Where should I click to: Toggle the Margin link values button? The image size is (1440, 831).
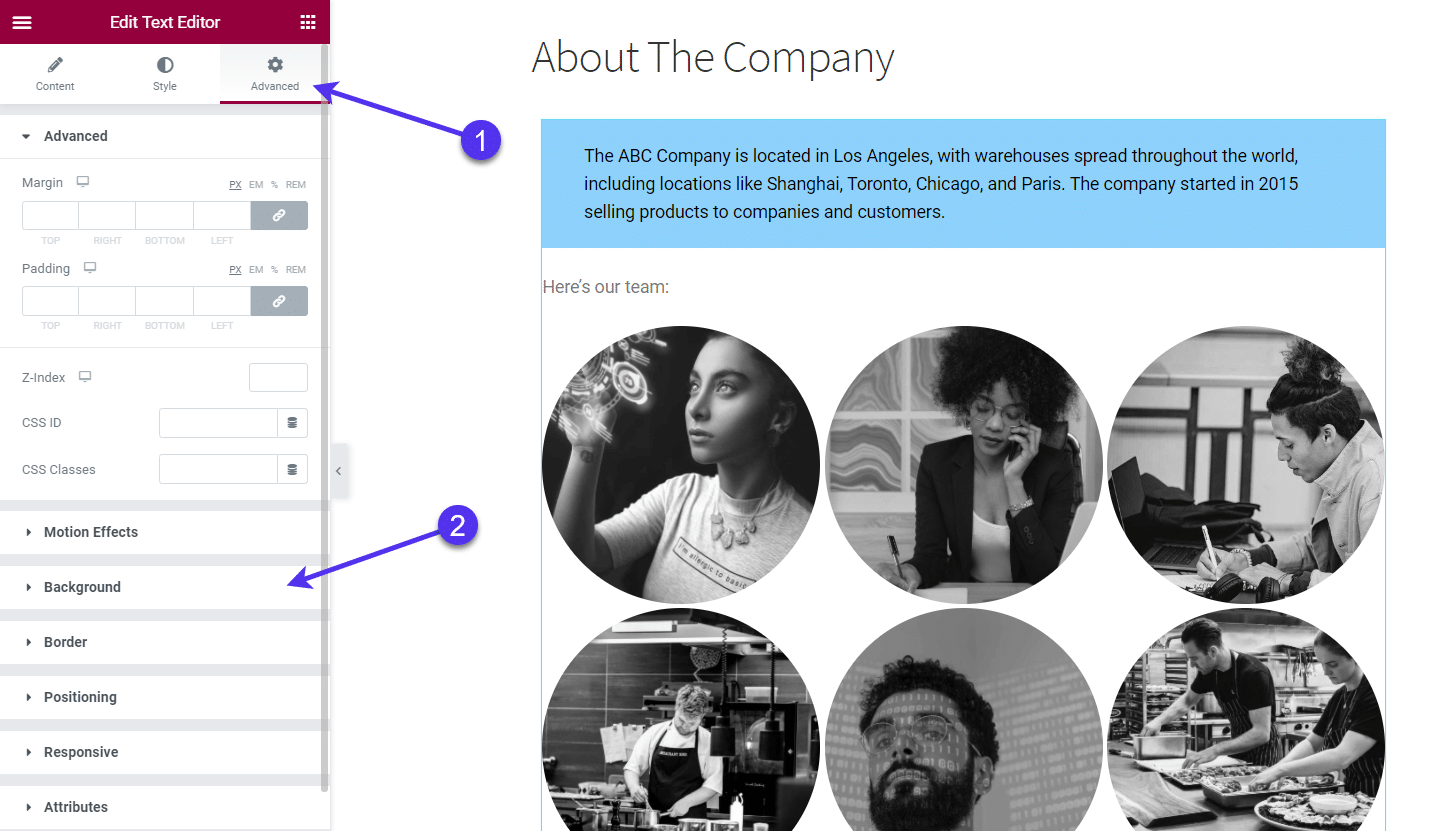(x=279, y=216)
